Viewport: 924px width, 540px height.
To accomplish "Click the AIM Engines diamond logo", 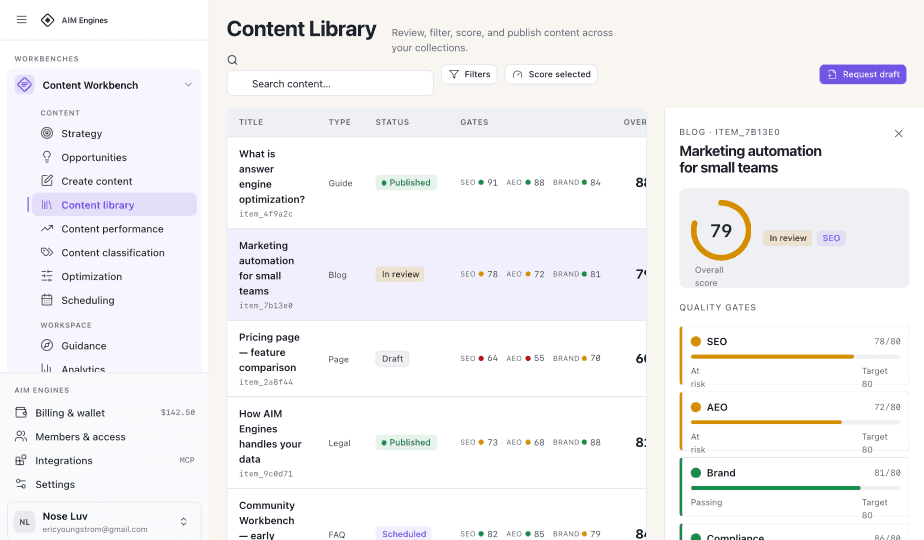I will click(x=47, y=20).
